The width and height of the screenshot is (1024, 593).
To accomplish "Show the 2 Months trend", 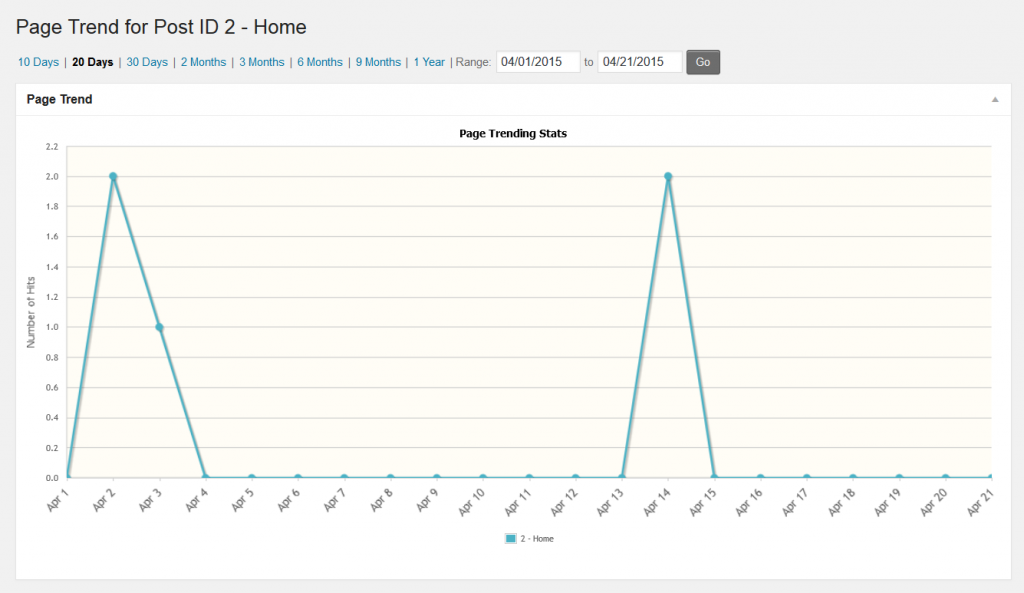I will (x=203, y=62).
